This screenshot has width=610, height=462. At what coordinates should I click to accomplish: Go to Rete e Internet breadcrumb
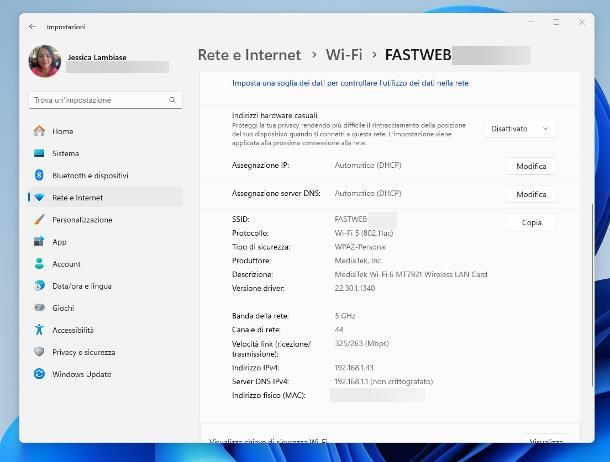point(249,55)
